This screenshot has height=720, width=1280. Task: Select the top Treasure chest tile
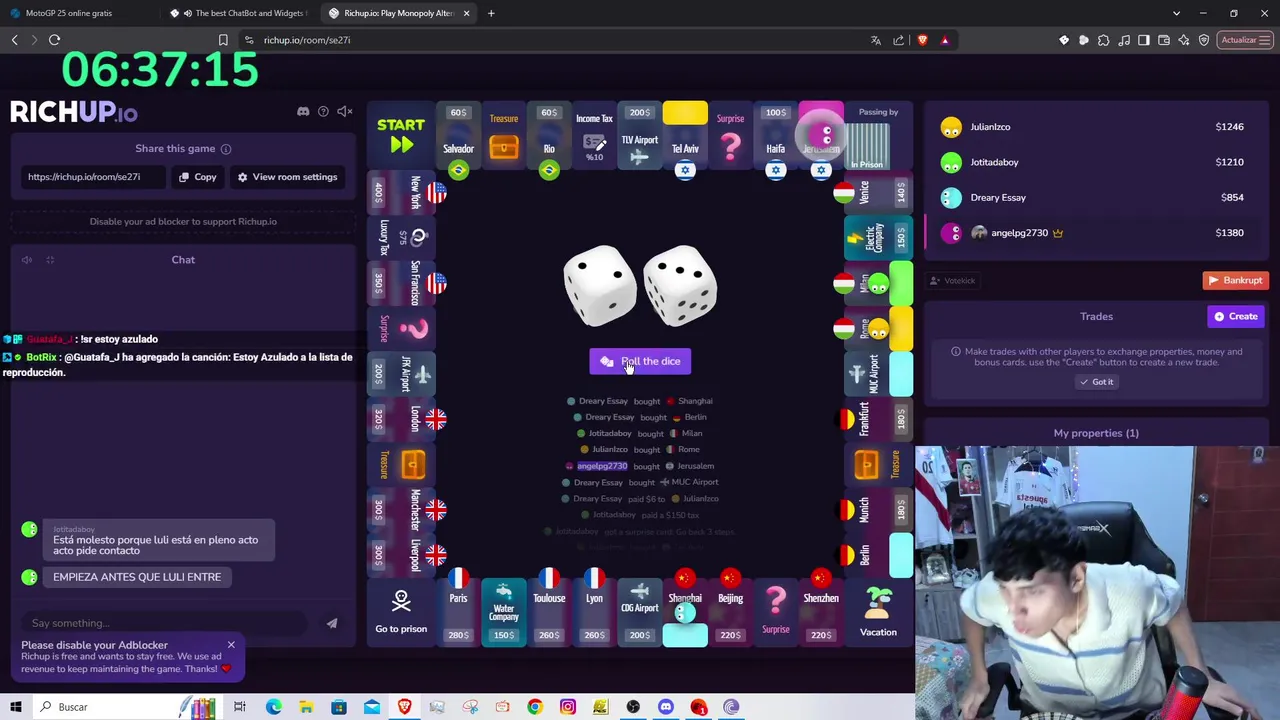click(x=504, y=137)
